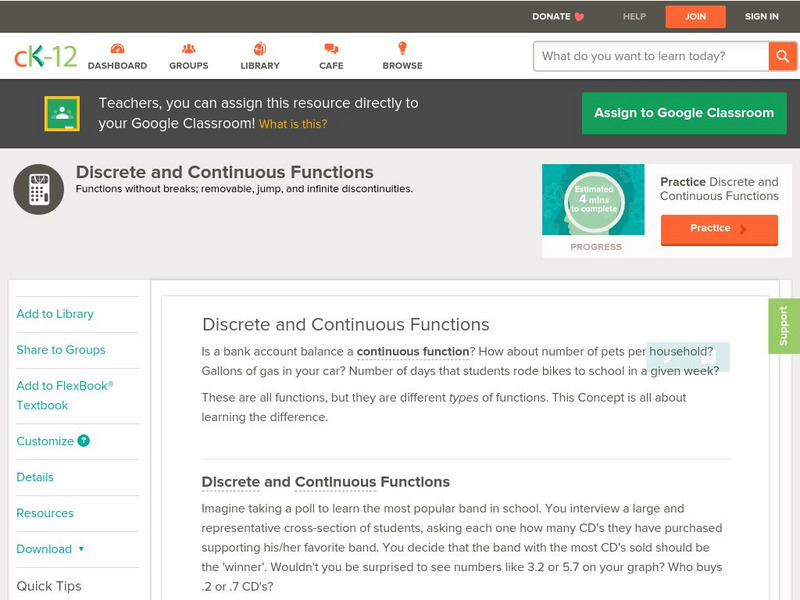Click the orange Practice button
Screen dimensions: 800x600
click(719, 229)
